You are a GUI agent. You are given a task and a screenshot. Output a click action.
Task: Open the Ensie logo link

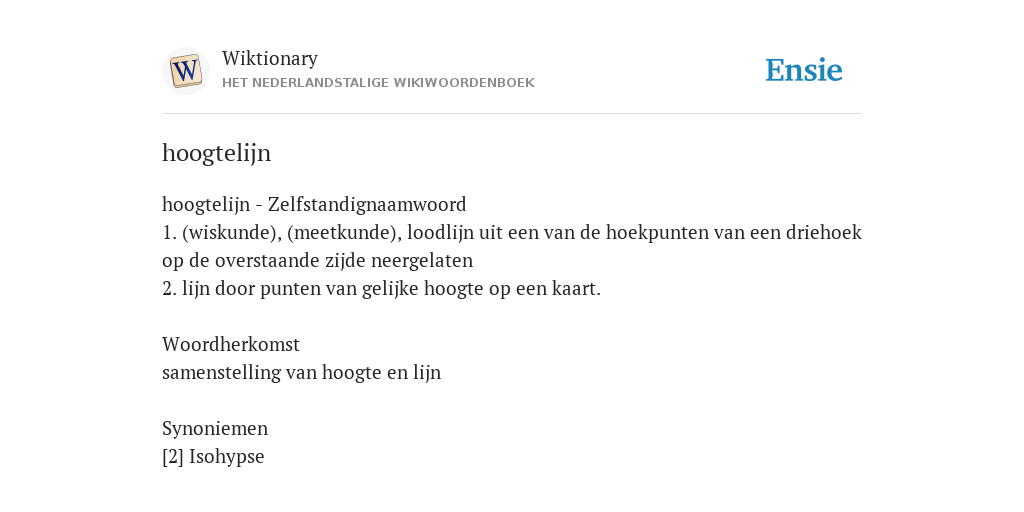(804, 71)
